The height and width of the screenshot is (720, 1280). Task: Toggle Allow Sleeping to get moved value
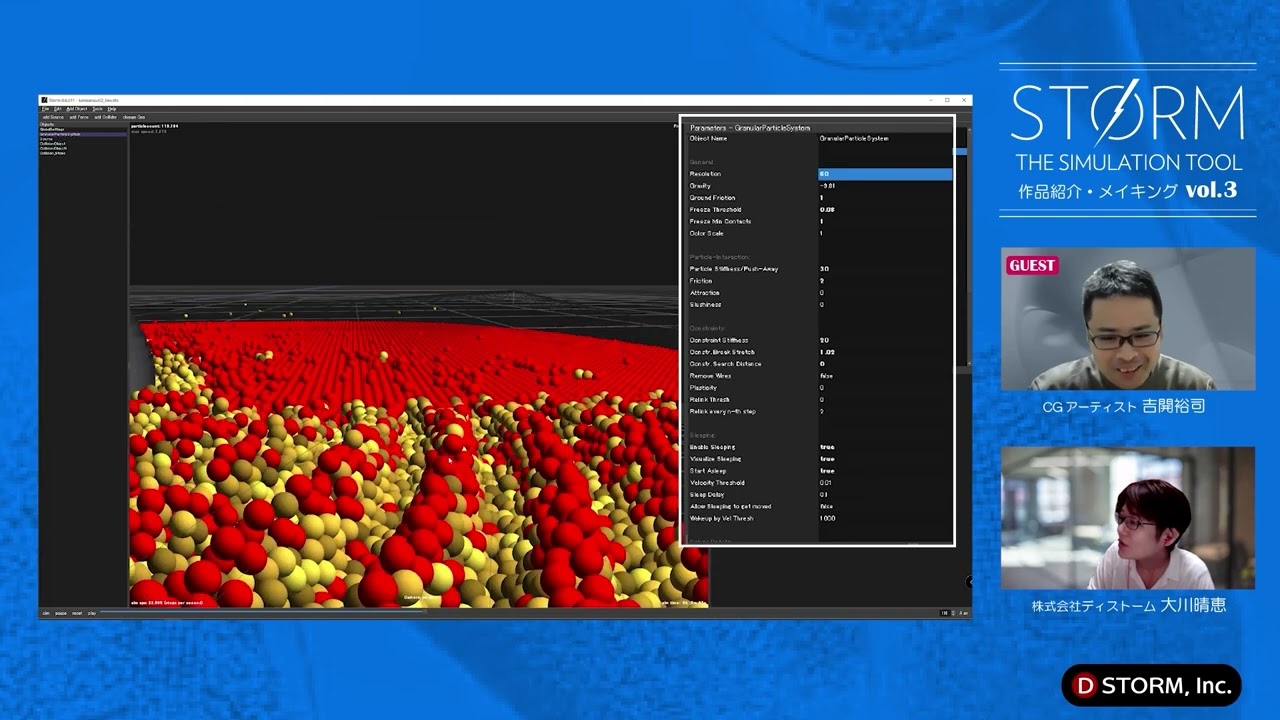pyautogui.click(x=884, y=507)
